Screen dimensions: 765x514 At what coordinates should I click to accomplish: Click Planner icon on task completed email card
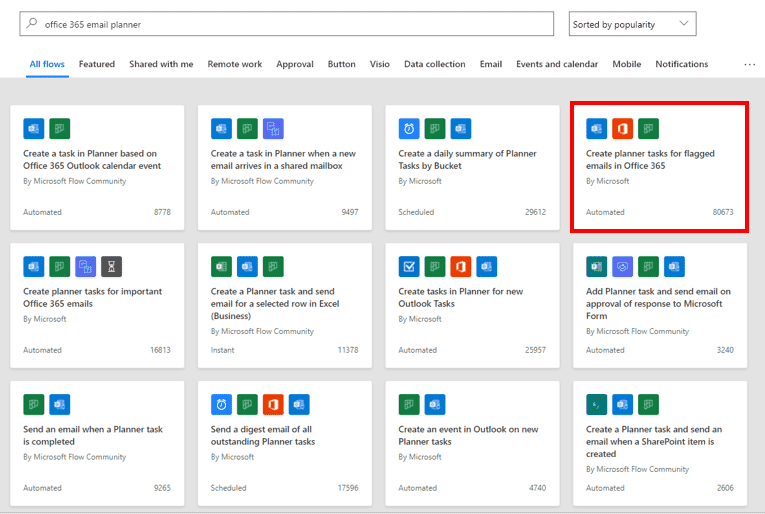34,404
